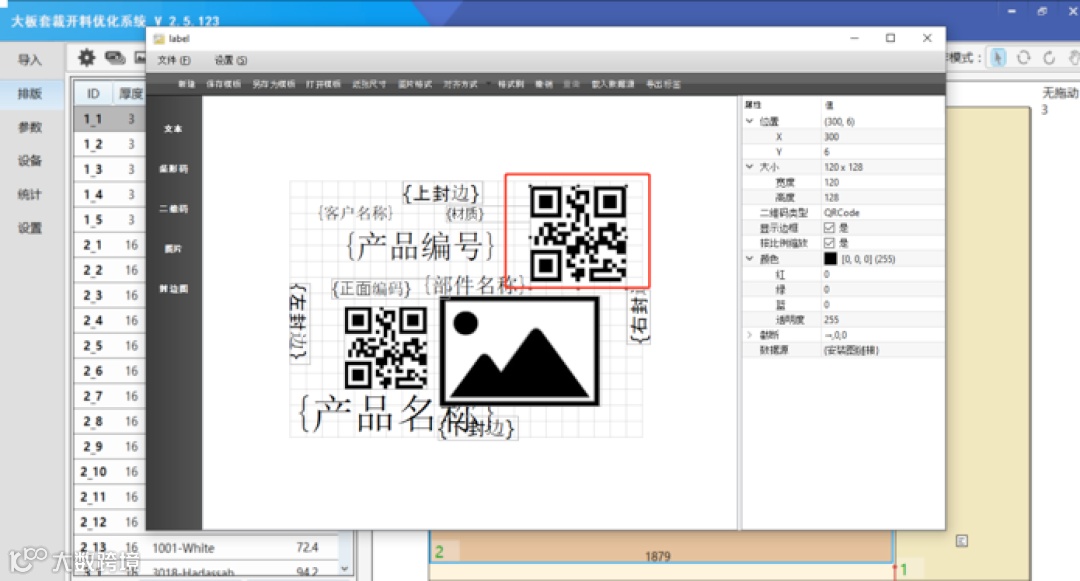
Task: Select the lower QR code on the label canvas
Action: [386, 348]
